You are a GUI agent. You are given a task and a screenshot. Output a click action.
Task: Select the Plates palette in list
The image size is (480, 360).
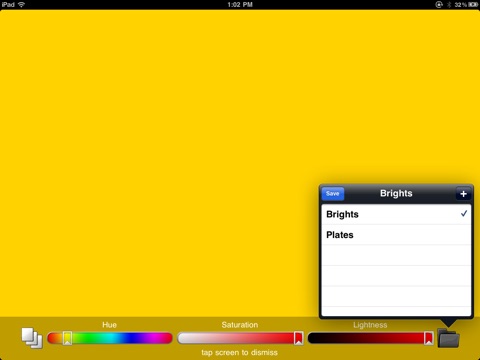pyautogui.click(x=396, y=235)
